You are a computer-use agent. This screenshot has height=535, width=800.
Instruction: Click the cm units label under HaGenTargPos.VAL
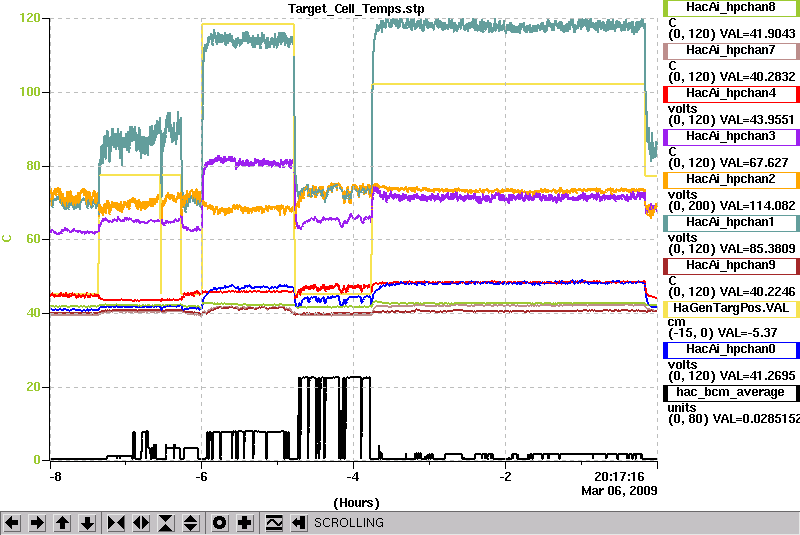tap(676, 322)
